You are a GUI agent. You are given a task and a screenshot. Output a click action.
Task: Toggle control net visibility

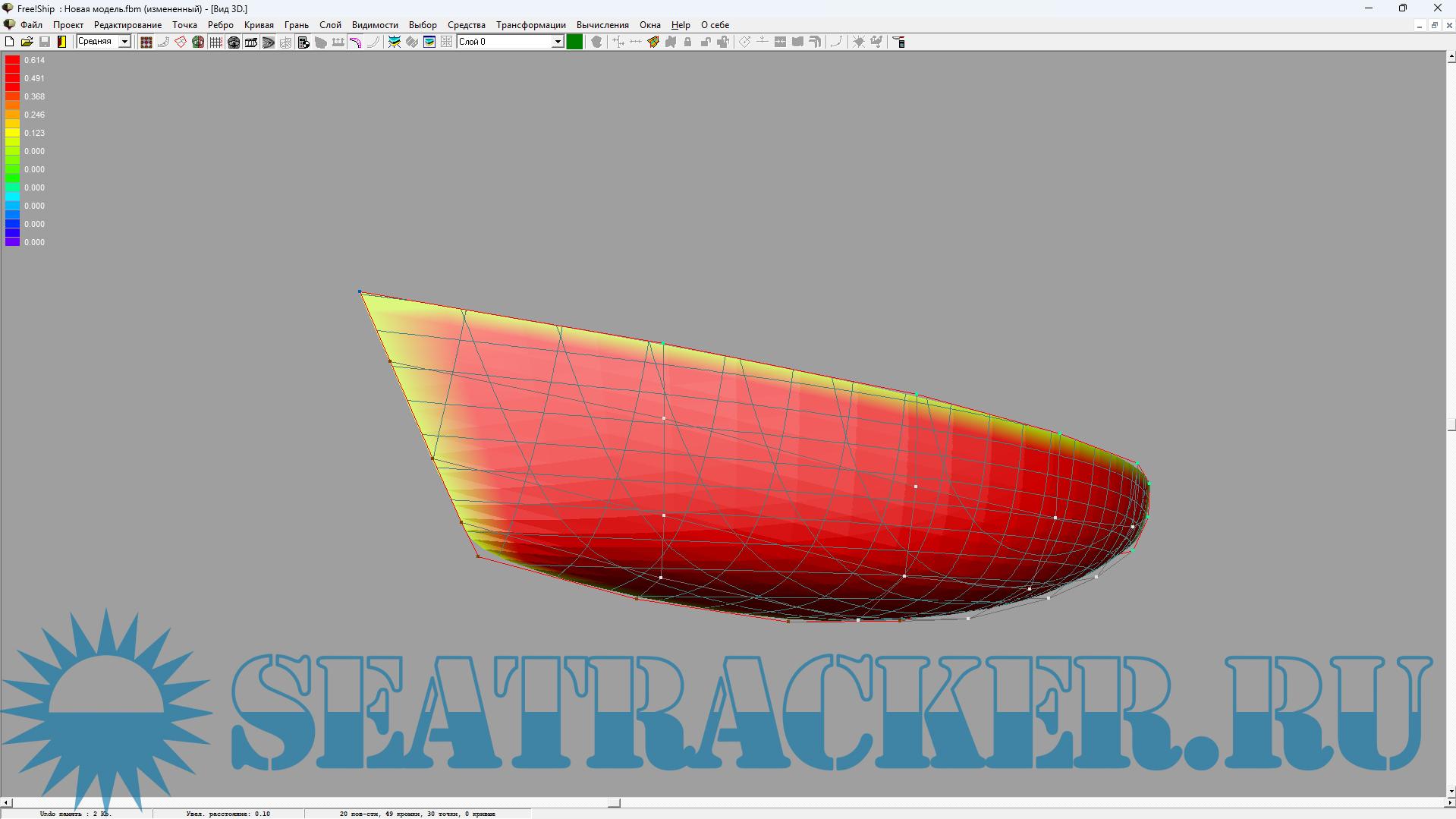point(146,42)
